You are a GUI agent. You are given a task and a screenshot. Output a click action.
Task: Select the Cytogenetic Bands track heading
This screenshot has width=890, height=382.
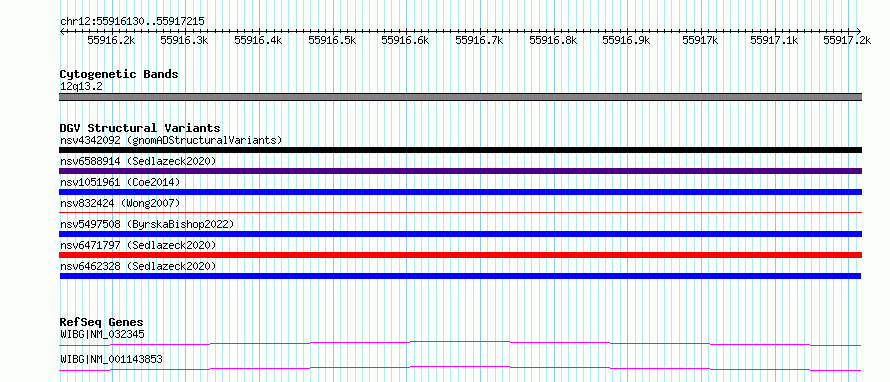click(x=119, y=74)
